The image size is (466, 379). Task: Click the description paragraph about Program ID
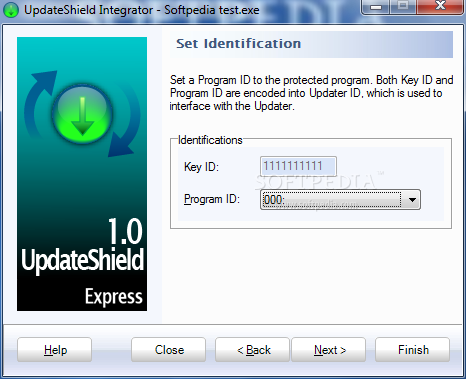coord(311,93)
